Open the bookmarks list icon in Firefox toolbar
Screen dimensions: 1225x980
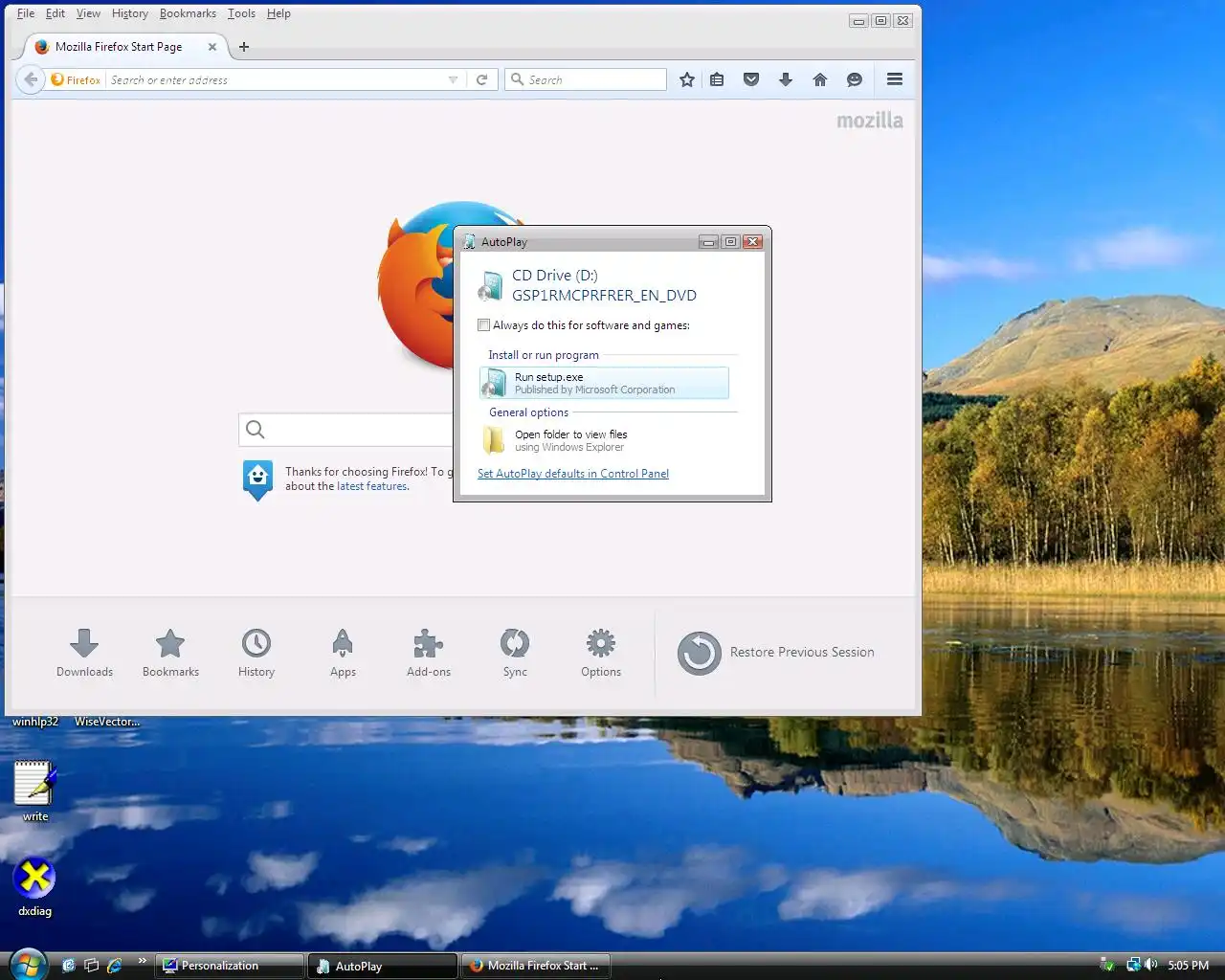tap(717, 79)
